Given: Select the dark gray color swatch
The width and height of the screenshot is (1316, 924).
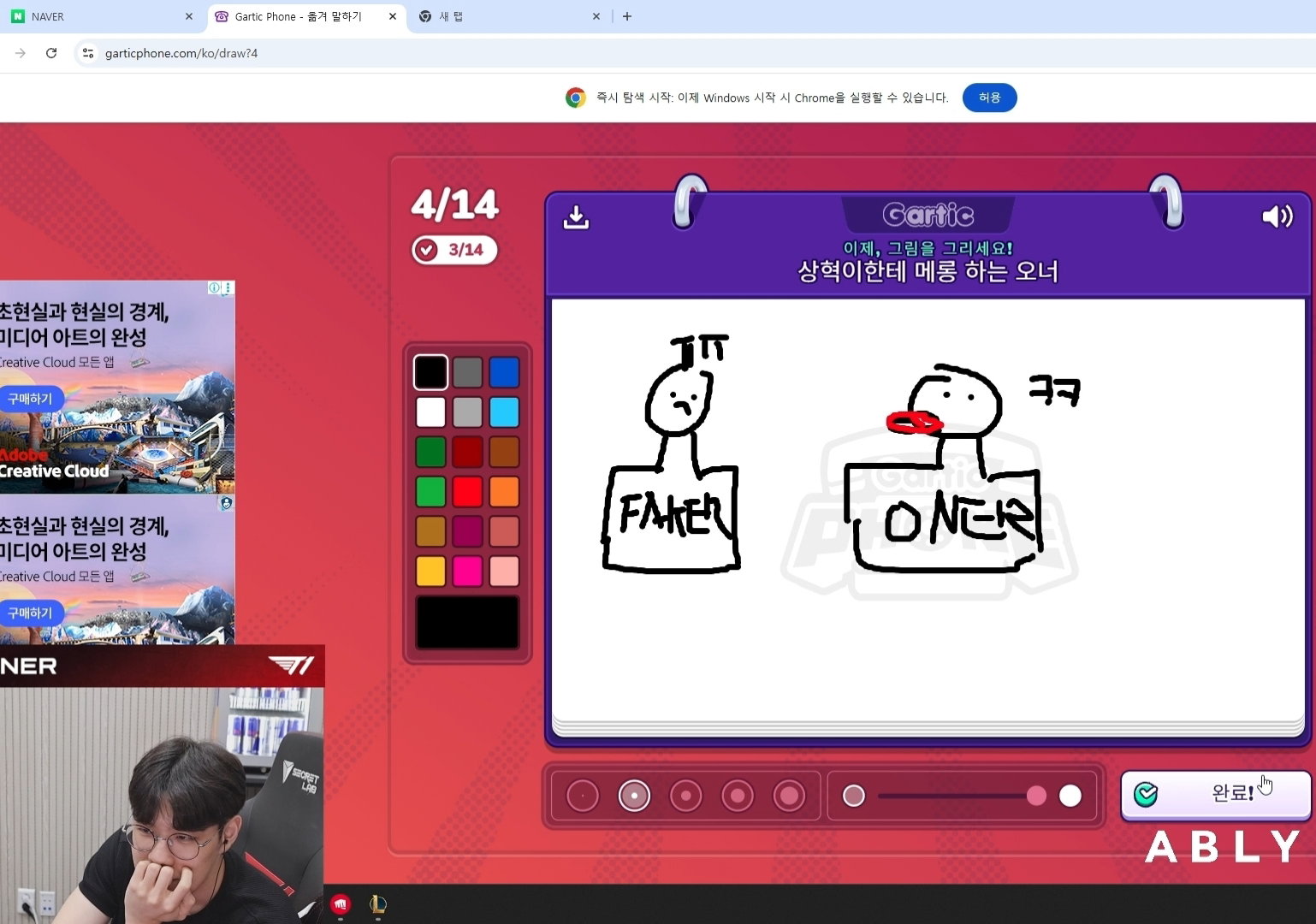Looking at the screenshot, I should pos(467,372).
